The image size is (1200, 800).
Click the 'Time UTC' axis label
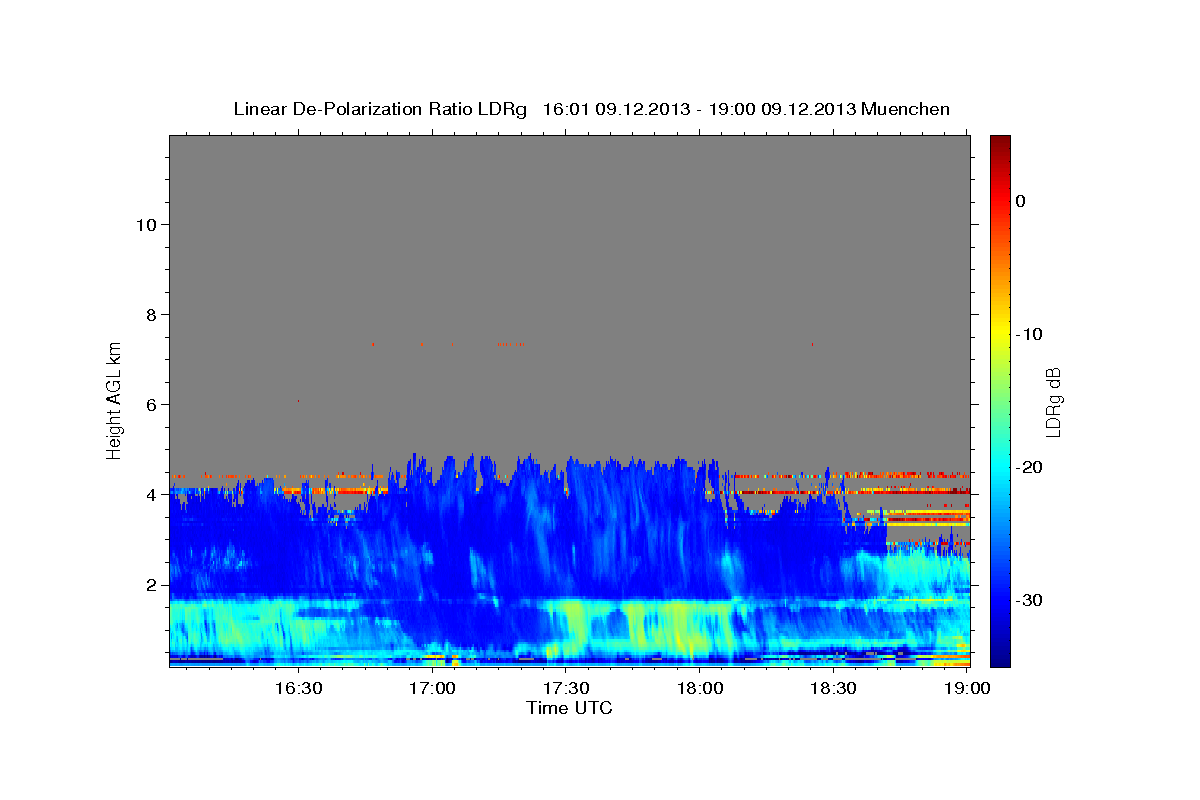pos(569,708)
